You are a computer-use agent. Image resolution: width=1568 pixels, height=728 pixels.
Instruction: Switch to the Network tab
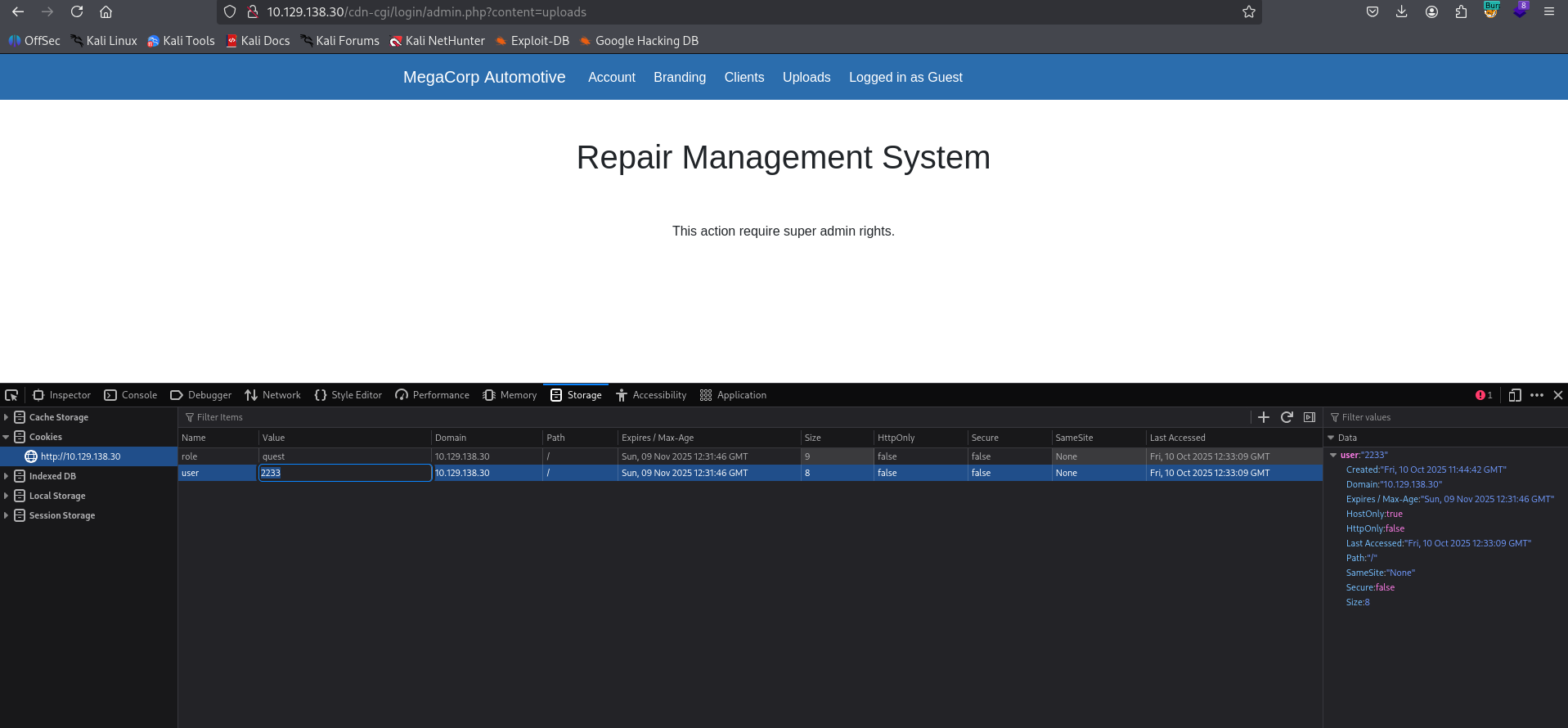coord(272,395)
